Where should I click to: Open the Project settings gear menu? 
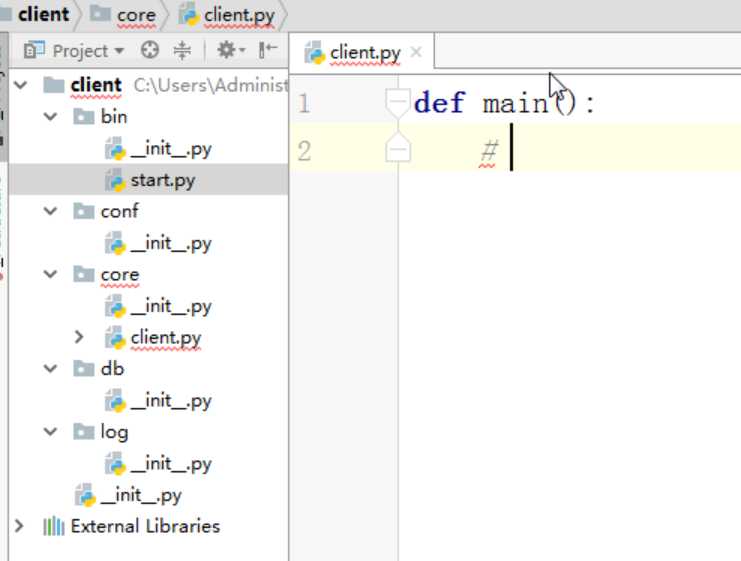coord(230,50)
